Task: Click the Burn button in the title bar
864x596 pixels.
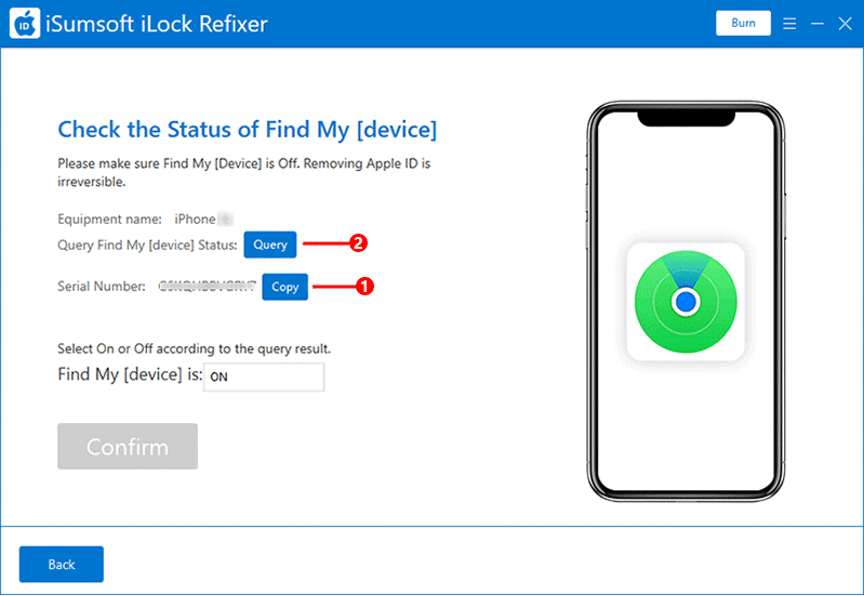Action: (x=743, y=23)
